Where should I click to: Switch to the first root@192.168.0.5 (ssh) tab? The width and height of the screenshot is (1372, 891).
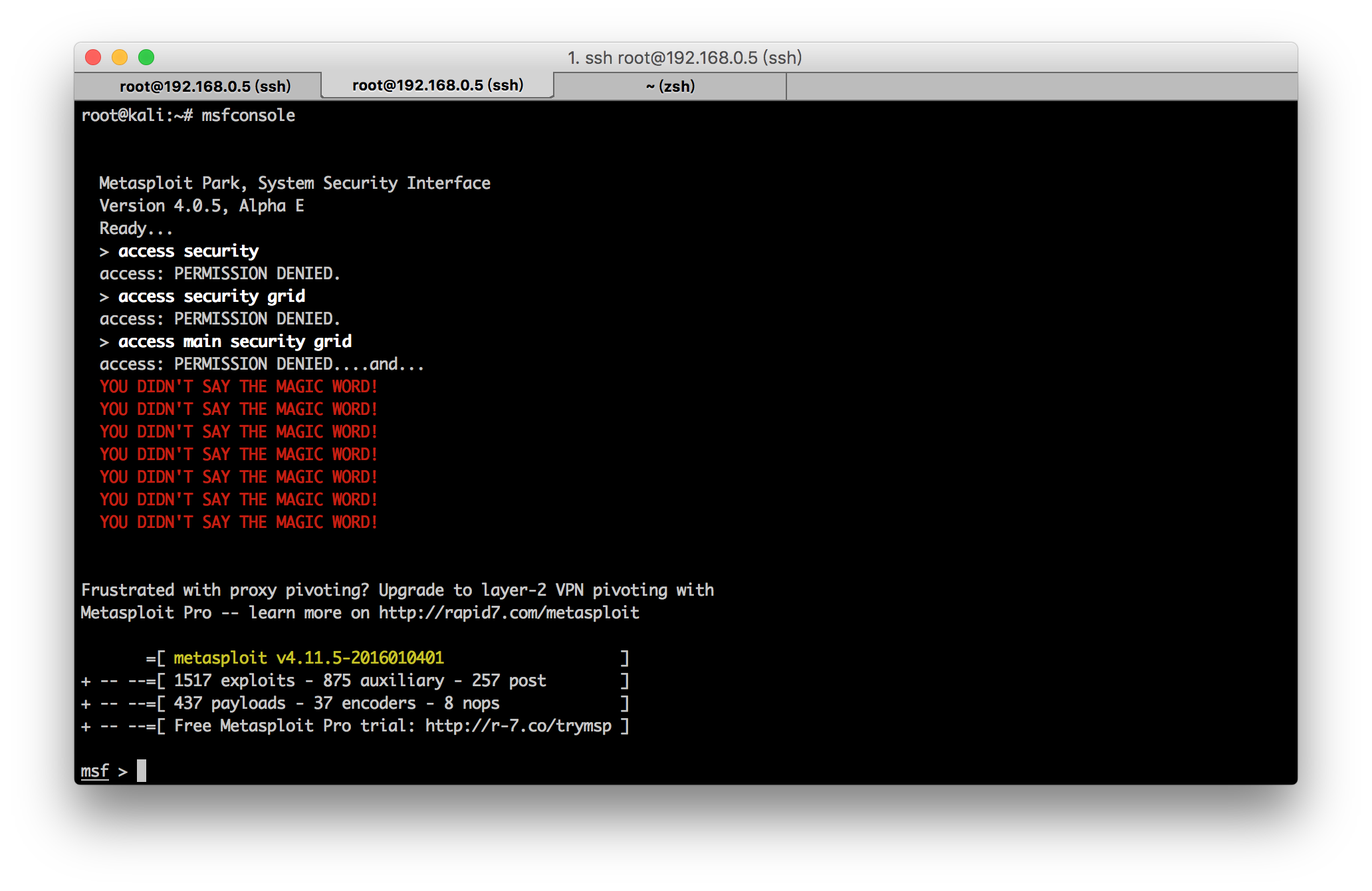[x=198, y=86]
